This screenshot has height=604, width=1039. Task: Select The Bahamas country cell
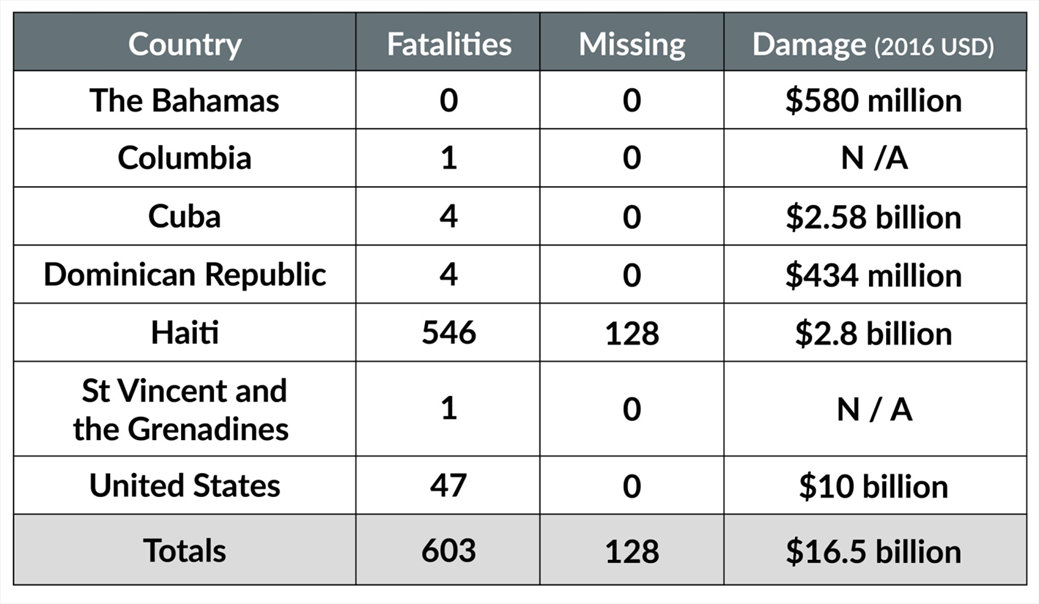pos(185,100)
